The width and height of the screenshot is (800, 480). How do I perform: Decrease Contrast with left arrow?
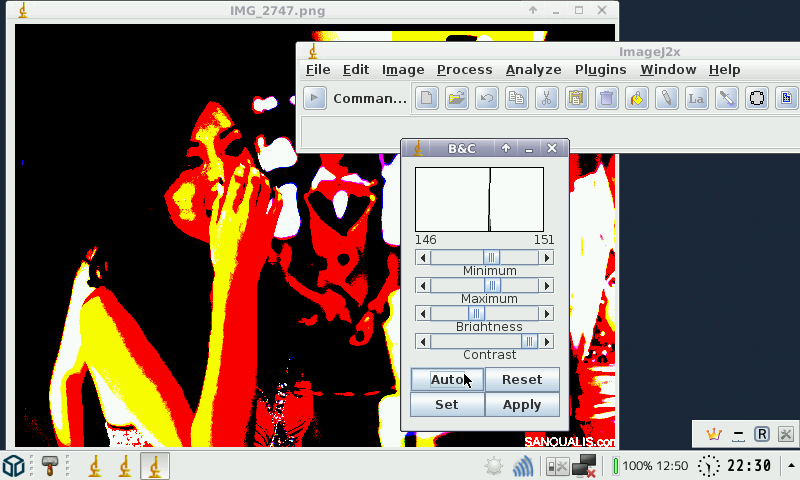[423, 342]
